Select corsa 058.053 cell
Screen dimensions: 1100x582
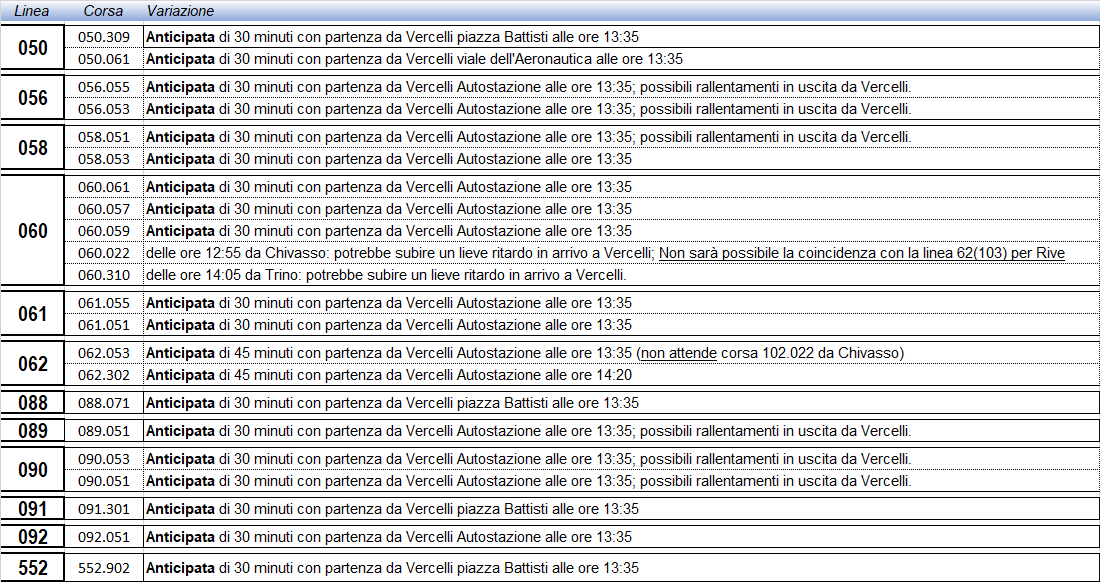tap(104, 159)
